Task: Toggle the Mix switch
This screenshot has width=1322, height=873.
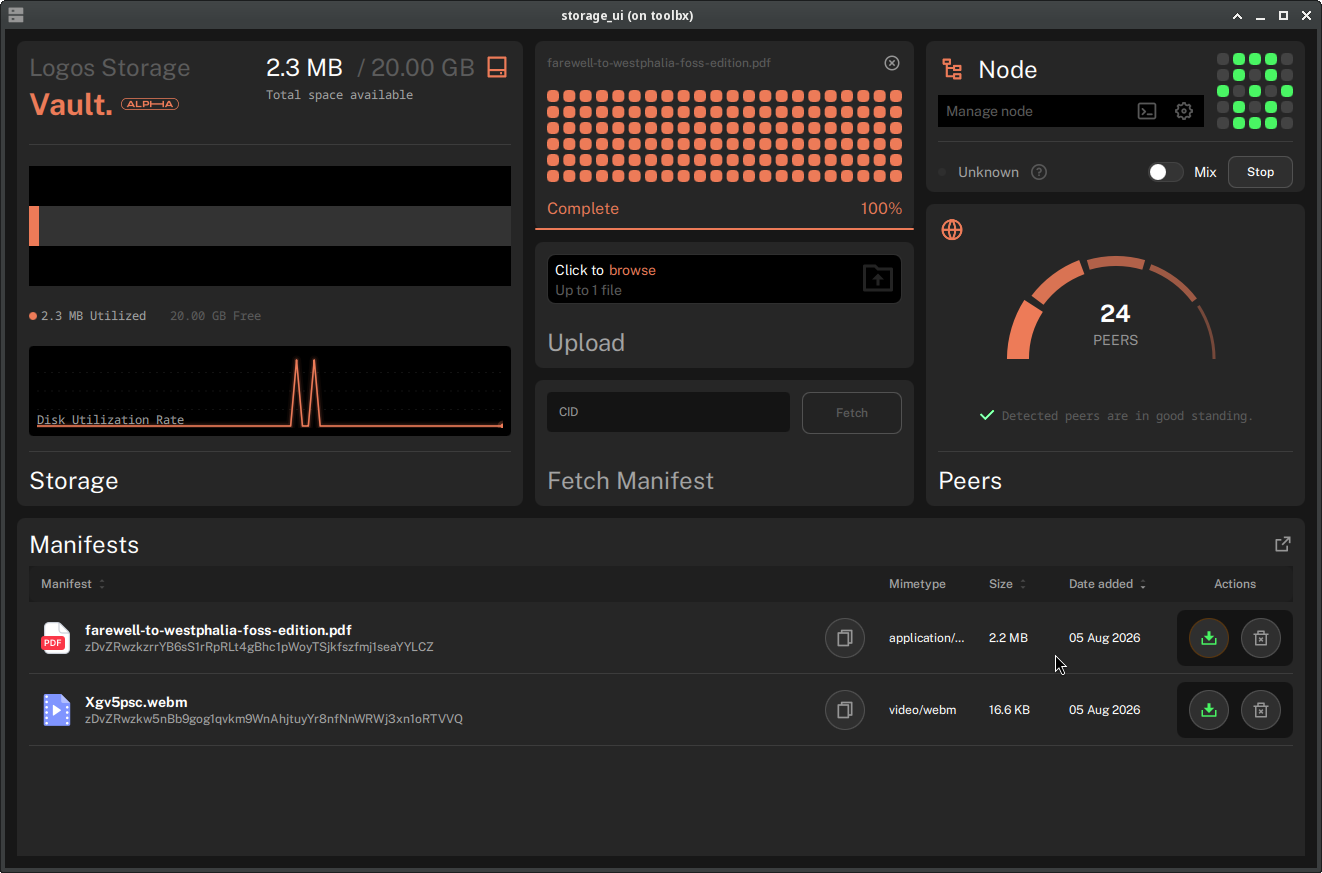Action: pyautogui.click(x=1165, y=172)
